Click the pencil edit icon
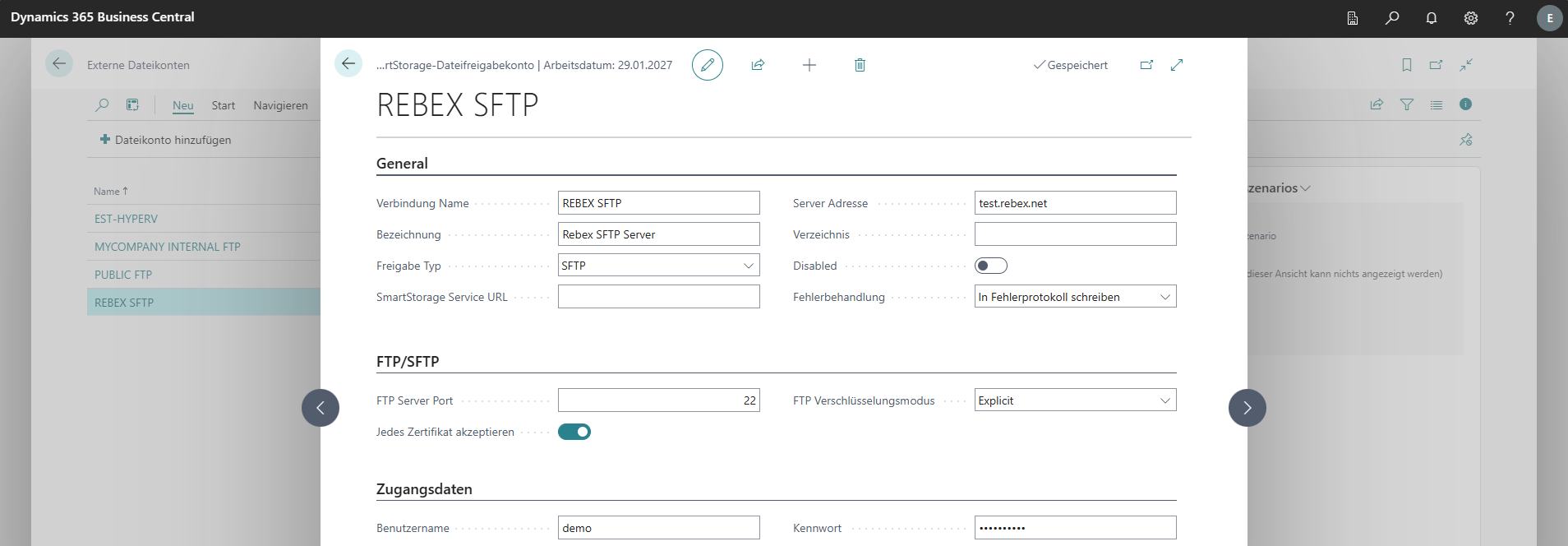 (707, 65)
